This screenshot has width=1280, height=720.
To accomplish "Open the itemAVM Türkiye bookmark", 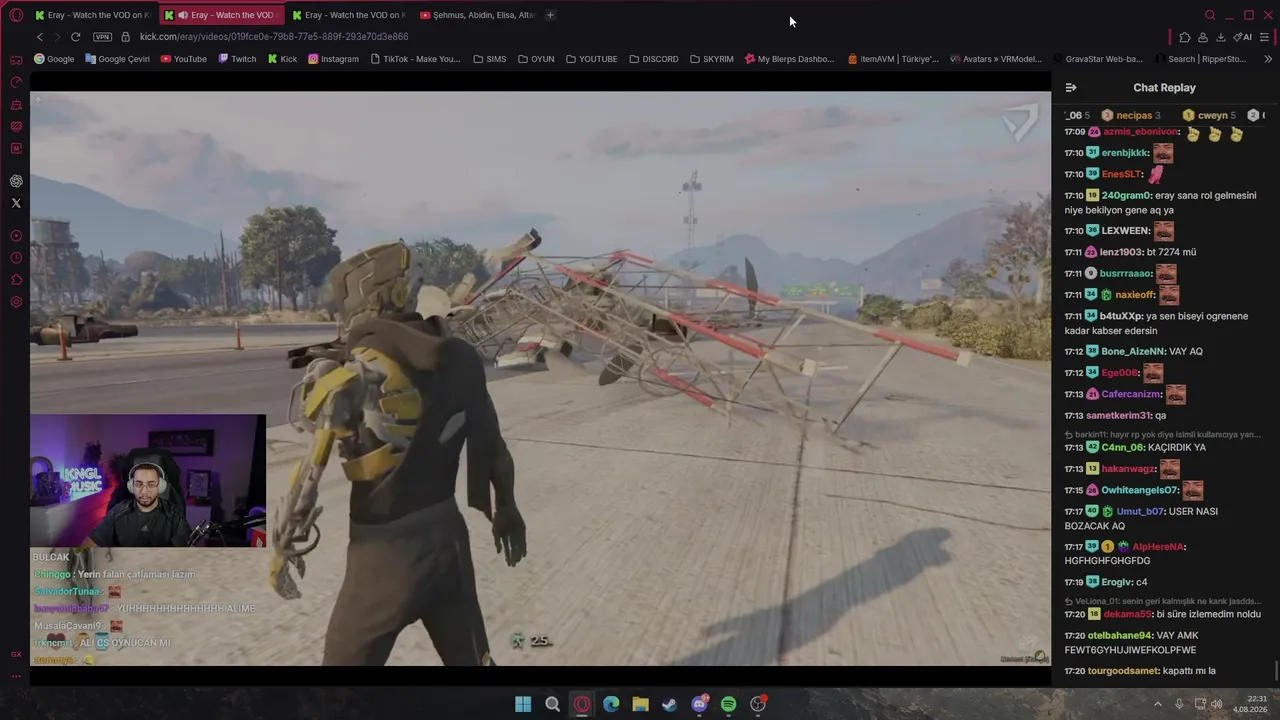I will click(x=893, y=59).
